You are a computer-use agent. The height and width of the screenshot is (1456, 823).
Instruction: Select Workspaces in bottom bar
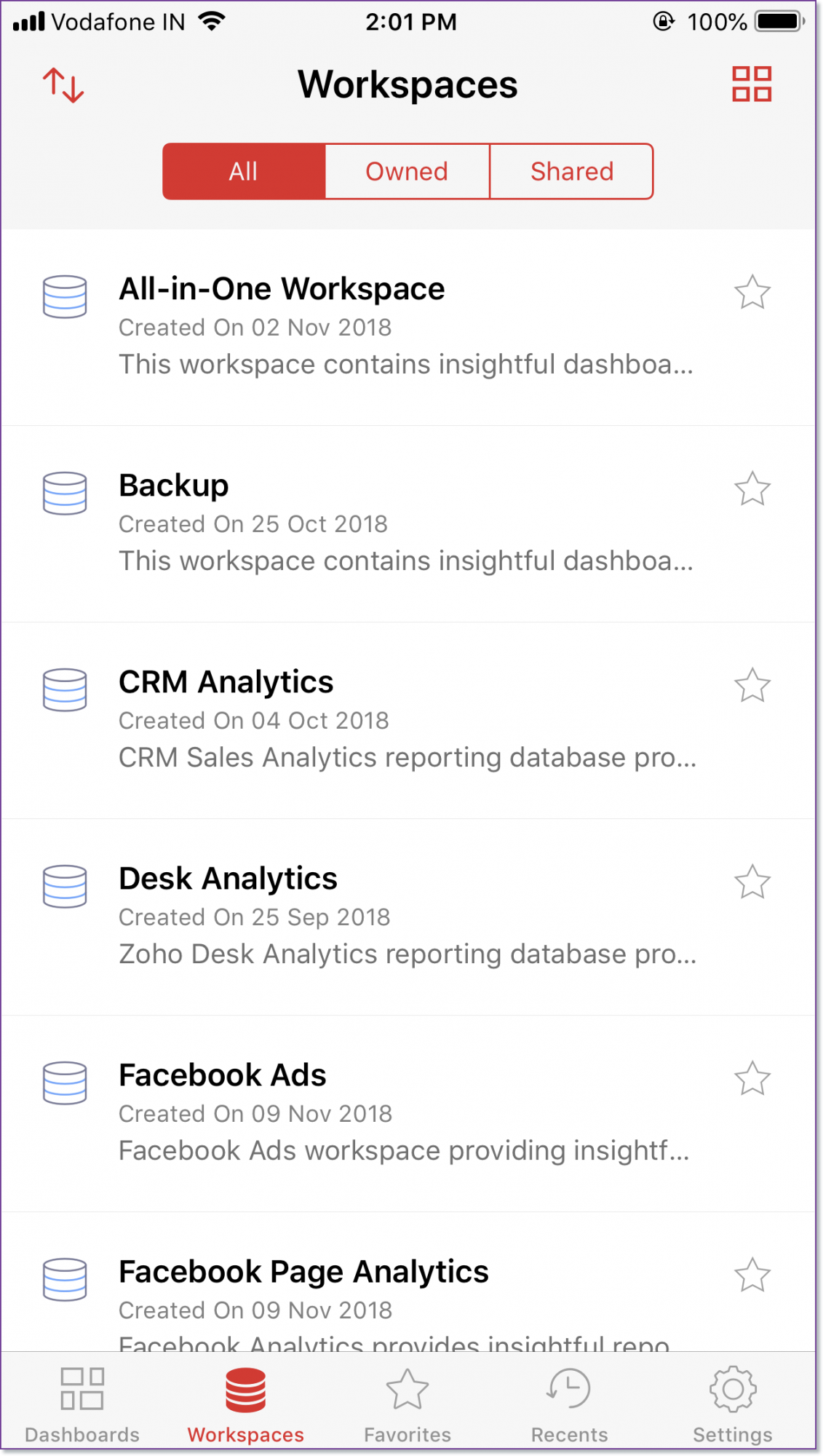(x=245, y=1405)
